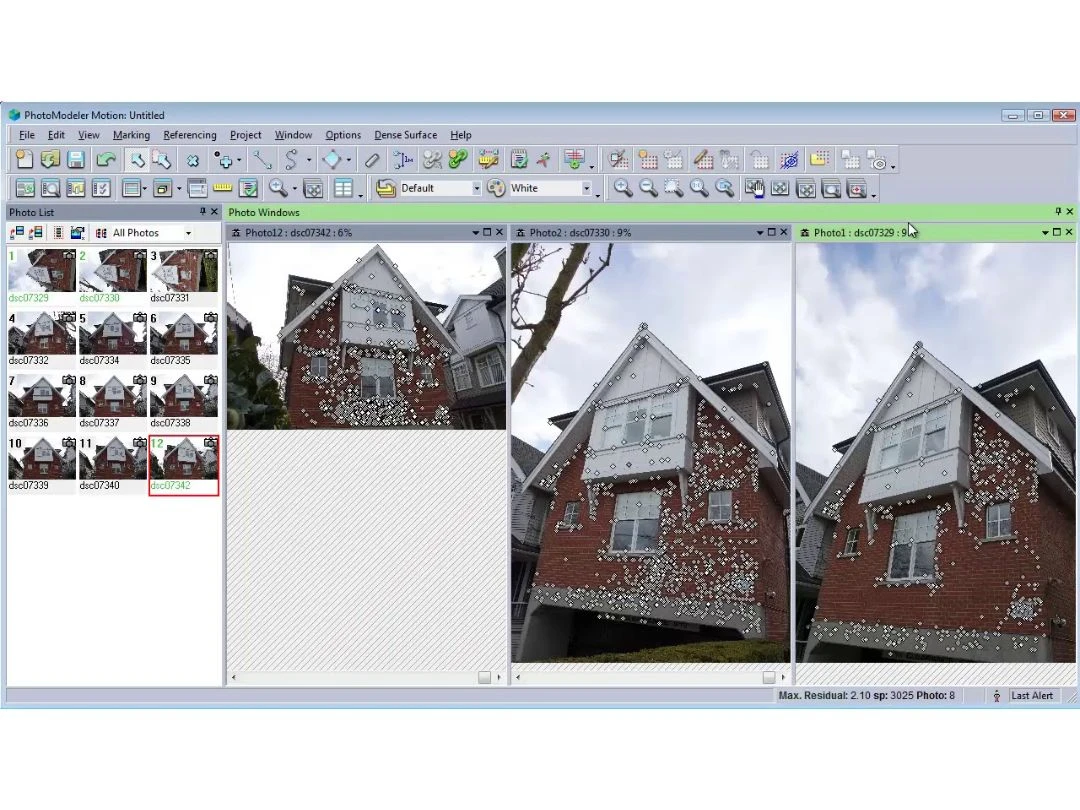The image size is (1080, 810).
Task: Click the Save project floppy disk icon
Action: 76,160
